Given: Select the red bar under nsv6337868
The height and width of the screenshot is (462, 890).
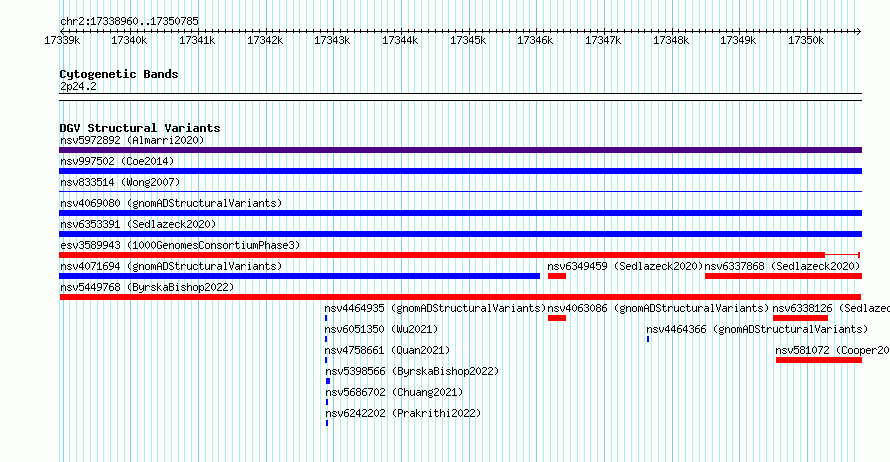Looking at the screenshot, I should [783, 276].
